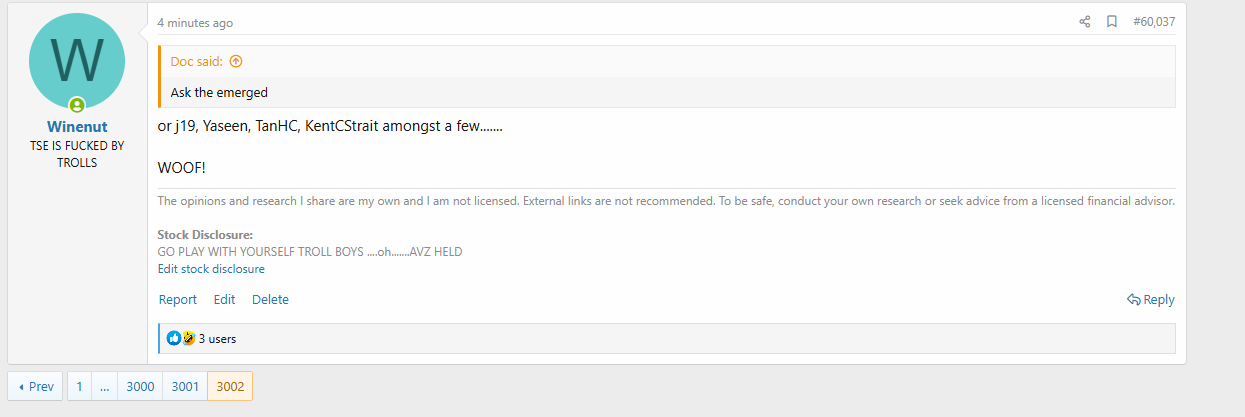Image resolution: width=1245 pixels, height=417 pixels.
Task: Bookmark this post
Action: 1111,21
